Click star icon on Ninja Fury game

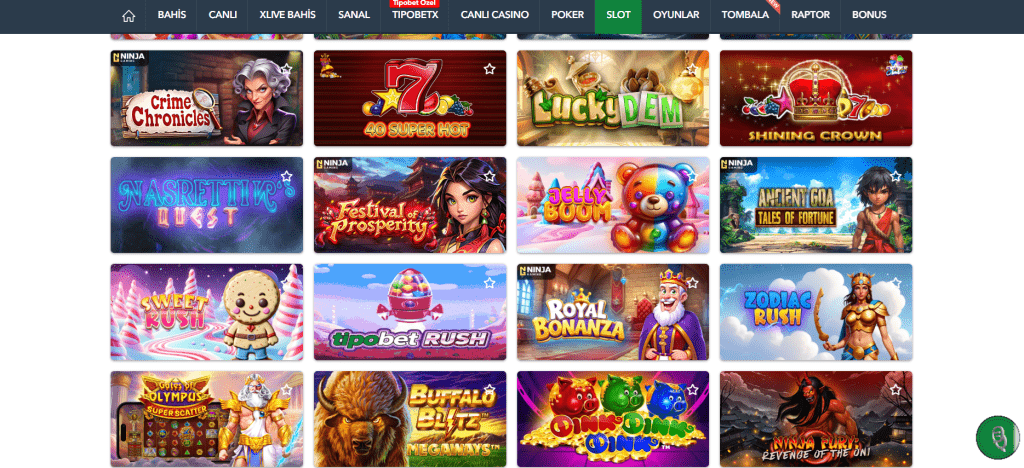click(895, 390)
